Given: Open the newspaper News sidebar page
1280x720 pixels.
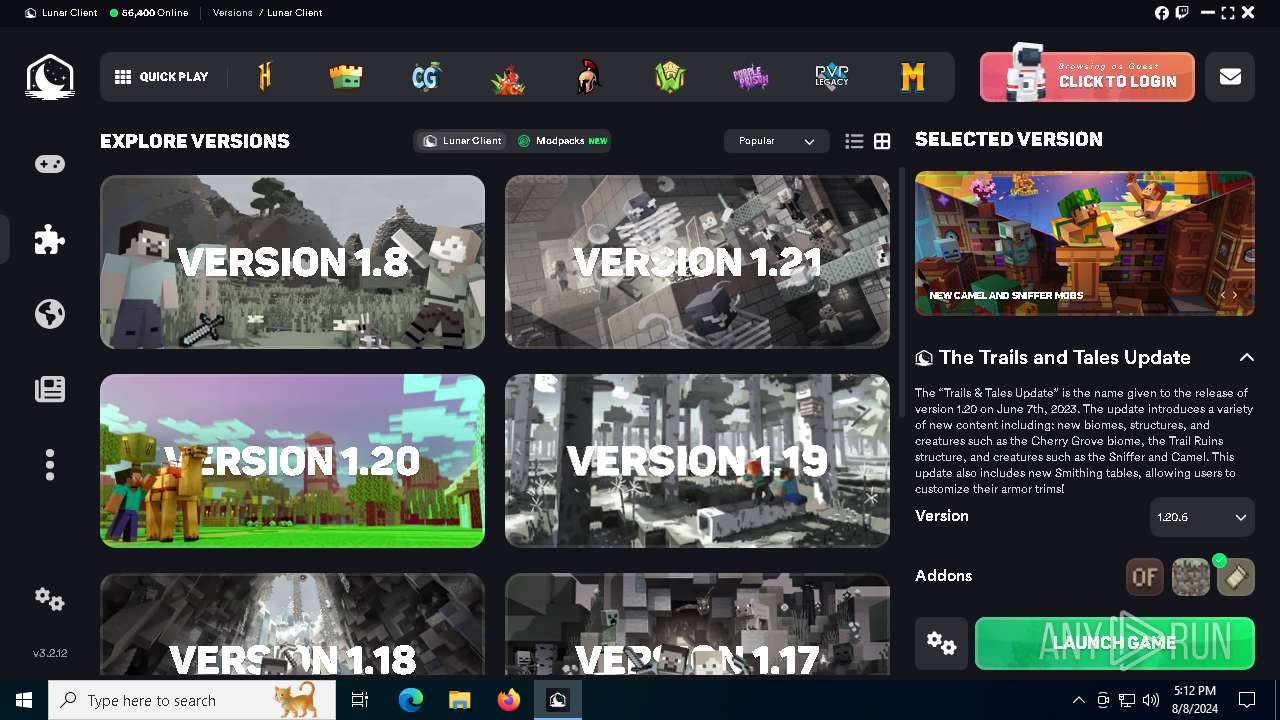Looking at the screenshot, I should pos(50,389).
